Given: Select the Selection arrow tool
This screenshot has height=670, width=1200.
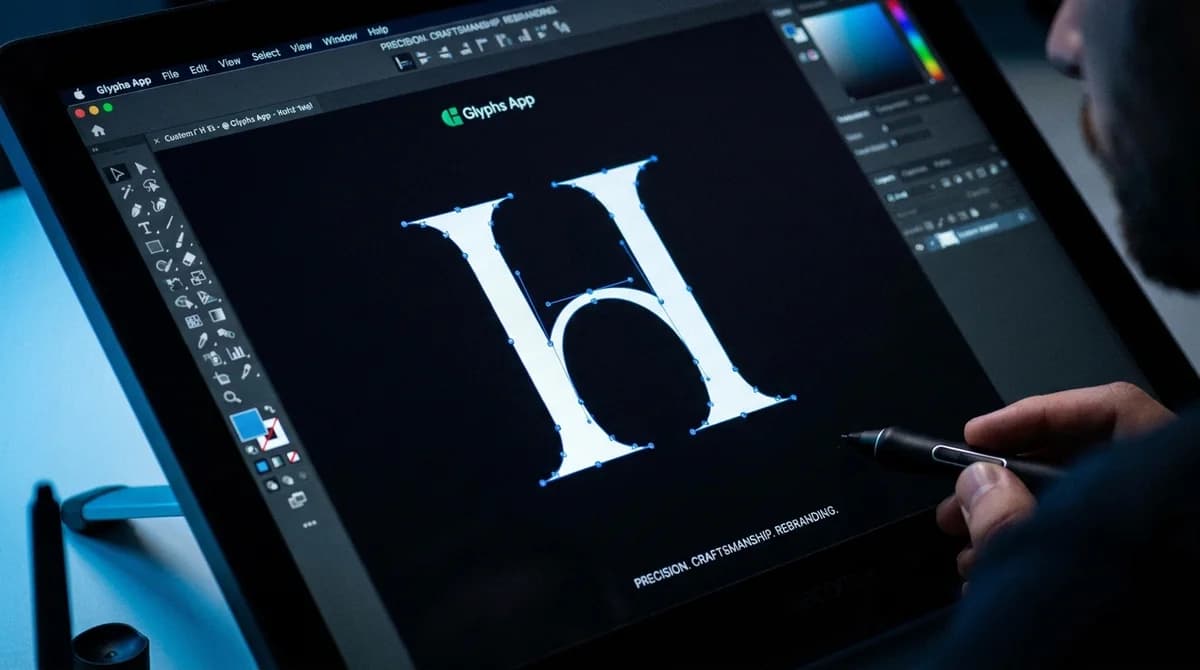Looking at the screenshot, I should point(117,173).
